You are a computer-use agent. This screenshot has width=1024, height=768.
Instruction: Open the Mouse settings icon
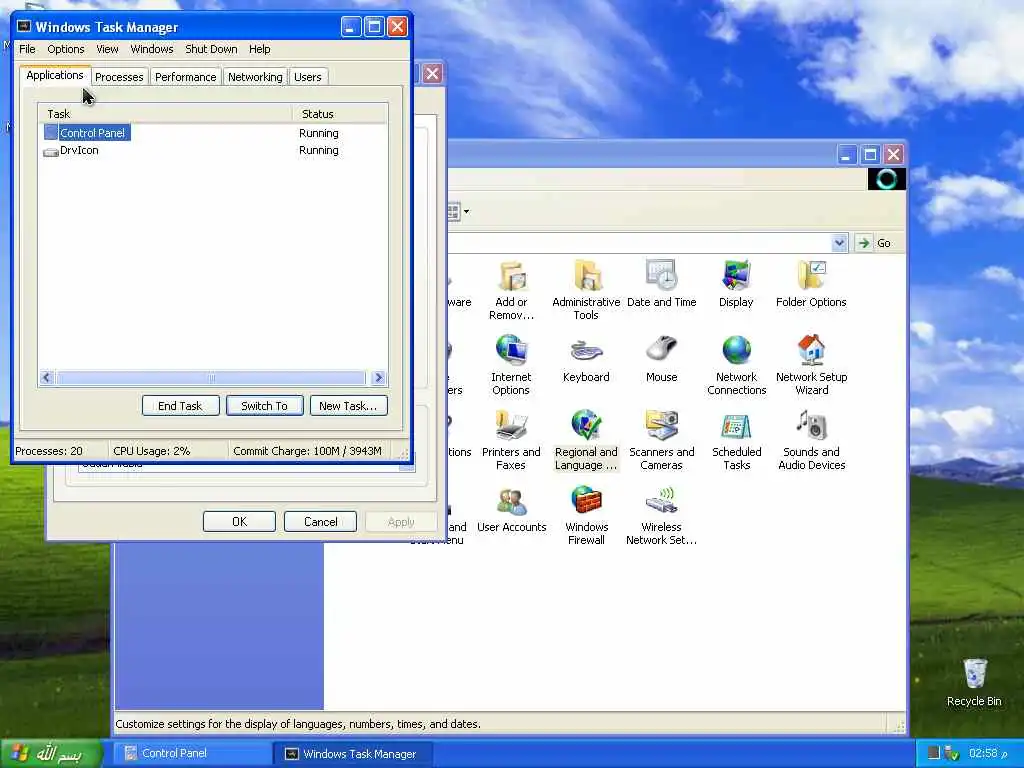point(662,359)
